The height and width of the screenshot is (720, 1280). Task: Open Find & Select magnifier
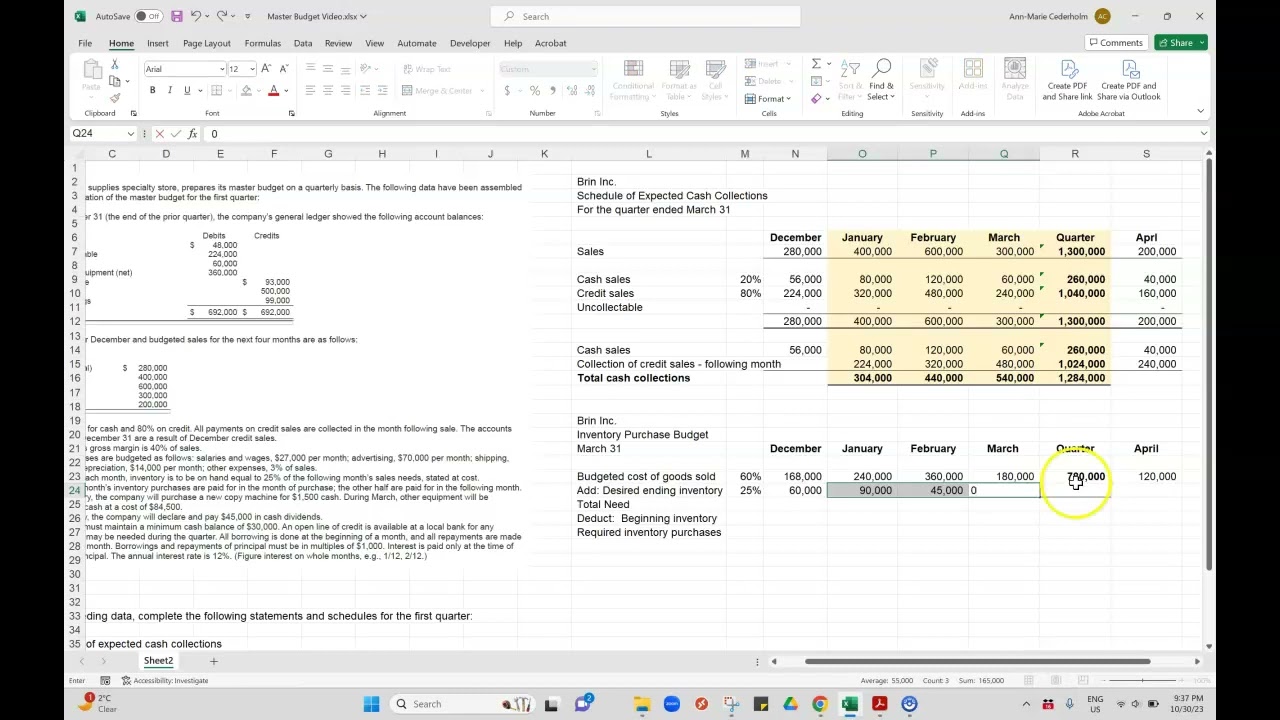[x=881, y=80]
